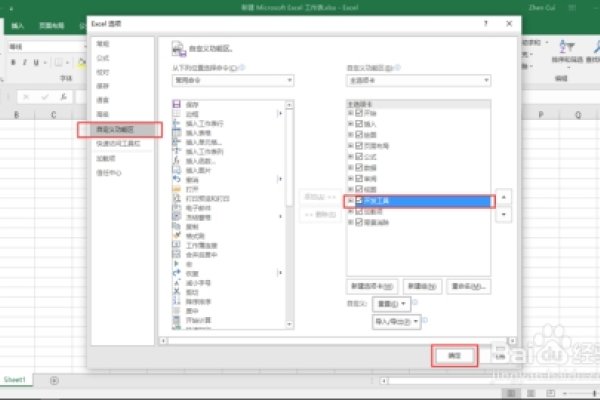Open the 导入/导出 dropdown button
This screenshot has height=400, width=600.
coord(396,322)
